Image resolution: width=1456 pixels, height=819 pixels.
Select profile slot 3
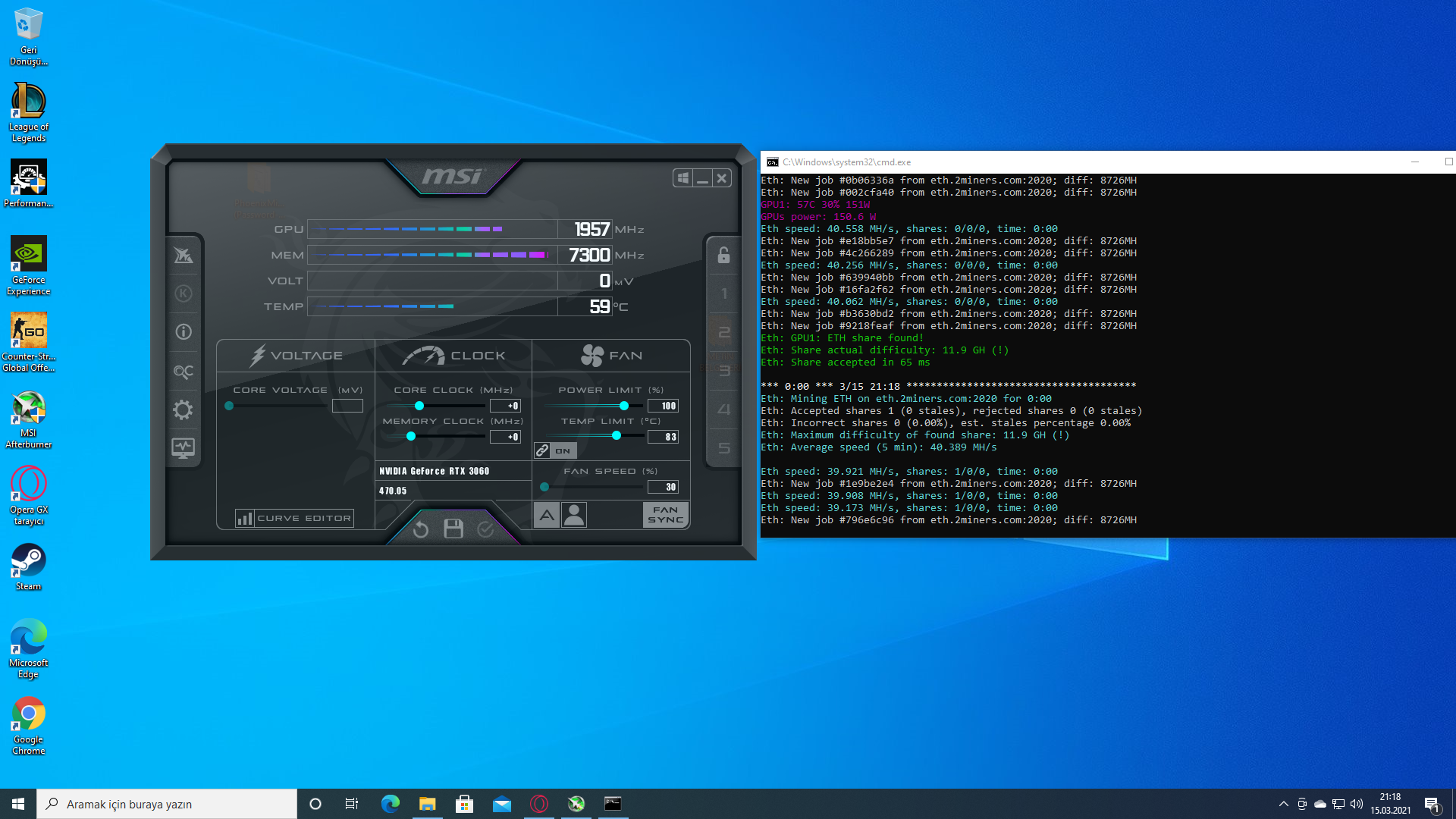[x=723, y=371]
